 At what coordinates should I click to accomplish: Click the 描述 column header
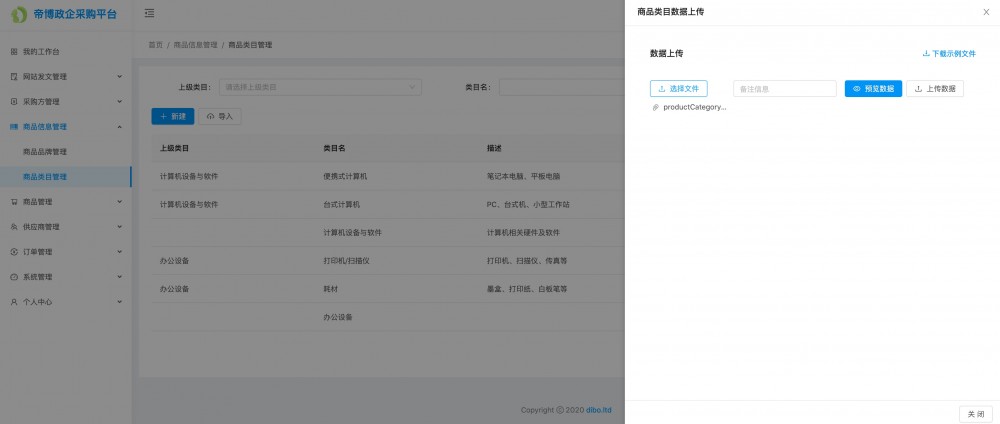click(494, 148)
